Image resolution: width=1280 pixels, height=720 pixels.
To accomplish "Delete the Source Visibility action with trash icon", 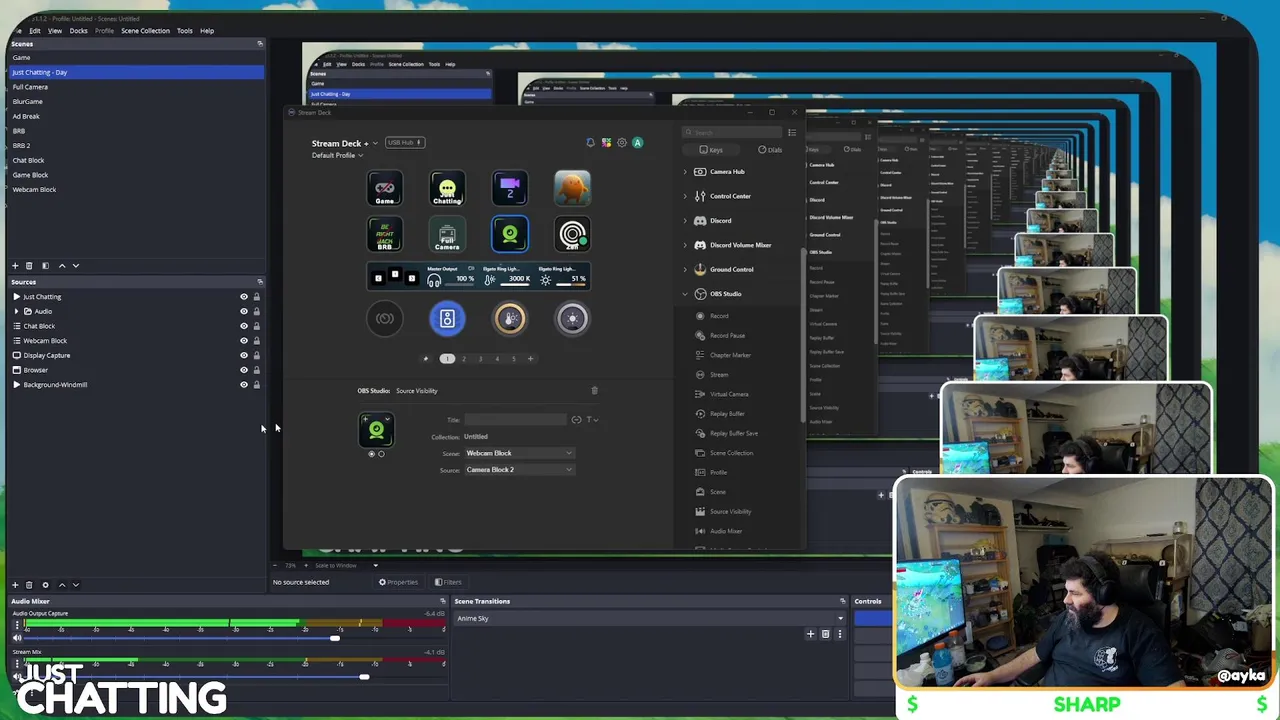I will pyautogui.click(x=594, y=391).
